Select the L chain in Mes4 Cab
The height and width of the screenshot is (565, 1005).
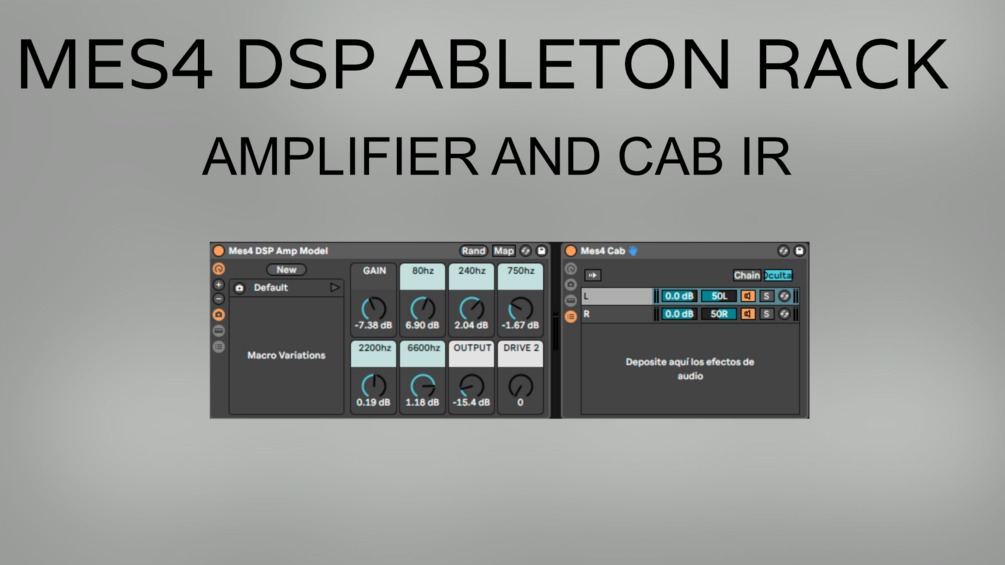coord(617,296)
